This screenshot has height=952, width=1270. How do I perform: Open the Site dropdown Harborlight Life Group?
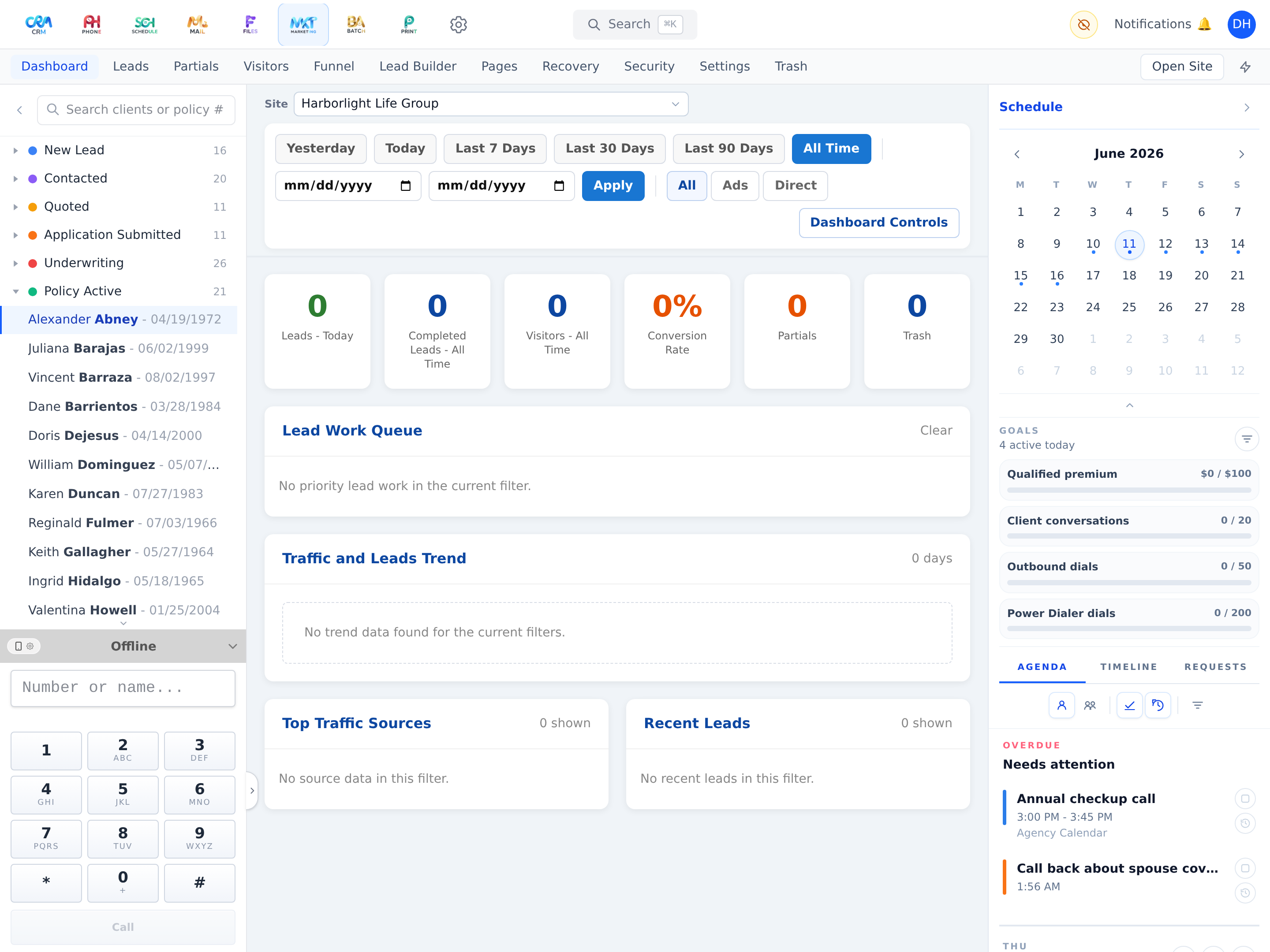point(491,104)
